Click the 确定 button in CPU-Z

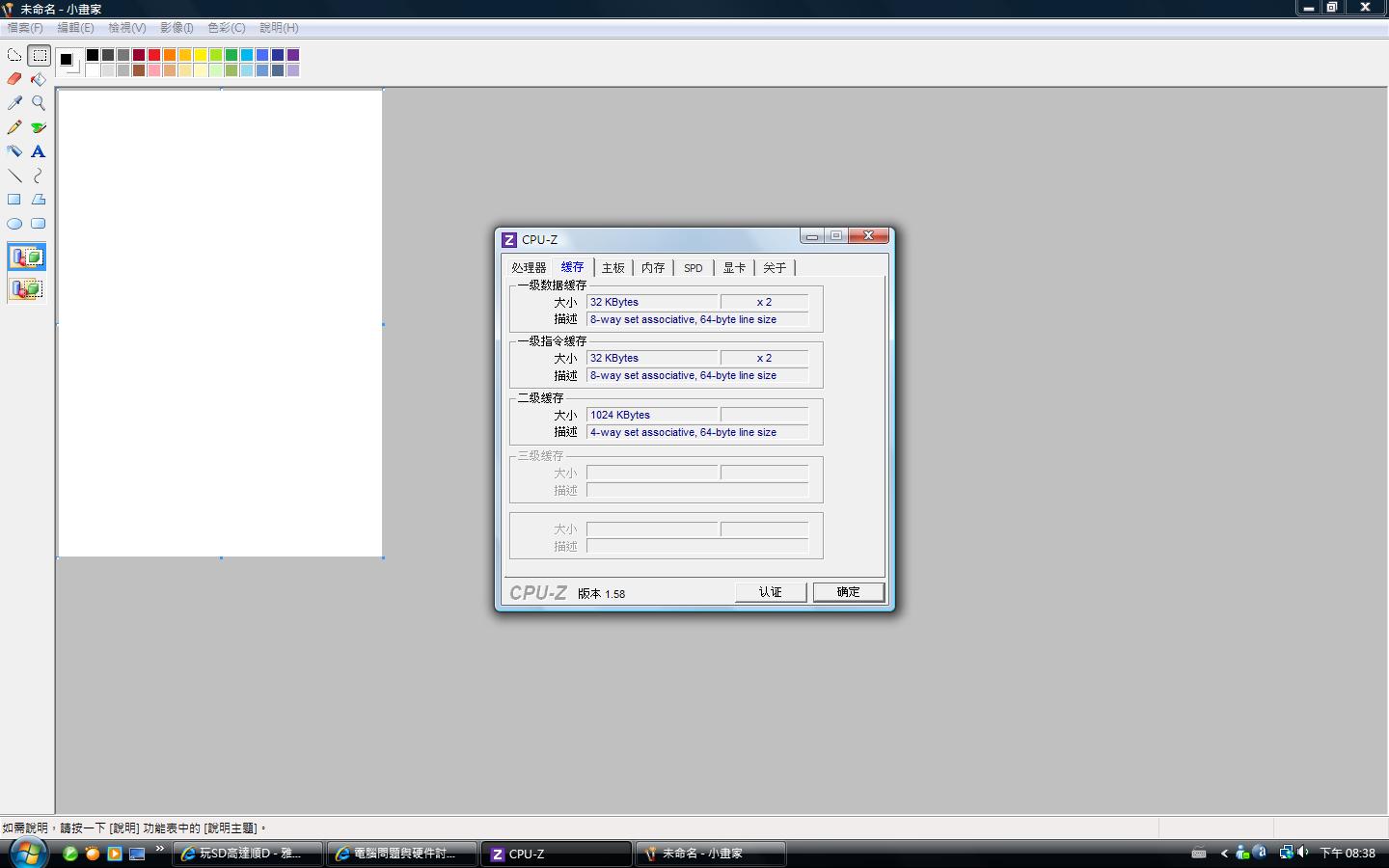(849, 592)
